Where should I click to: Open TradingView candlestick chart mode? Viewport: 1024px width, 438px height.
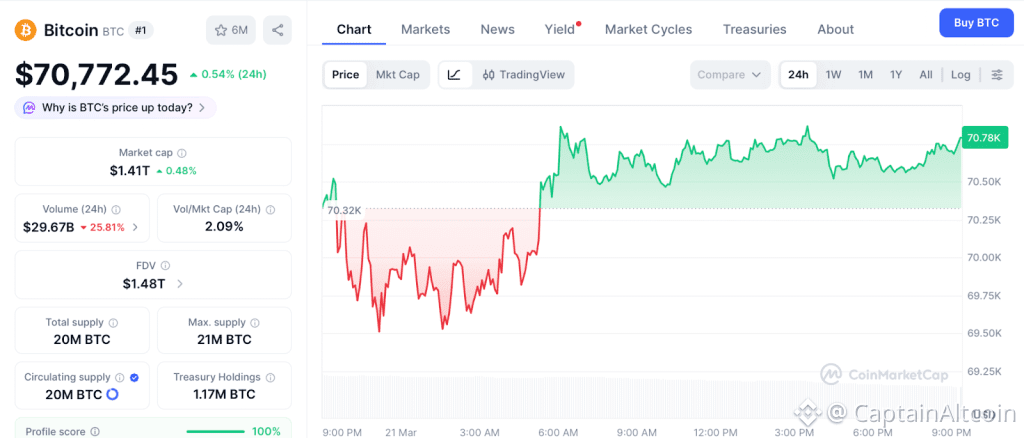[523, 75]
